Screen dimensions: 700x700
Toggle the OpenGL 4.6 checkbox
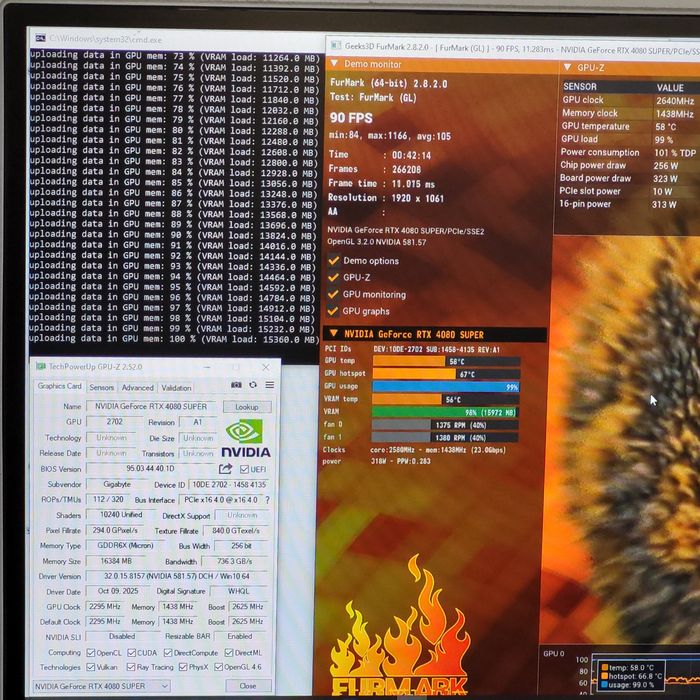click(218, 667)
